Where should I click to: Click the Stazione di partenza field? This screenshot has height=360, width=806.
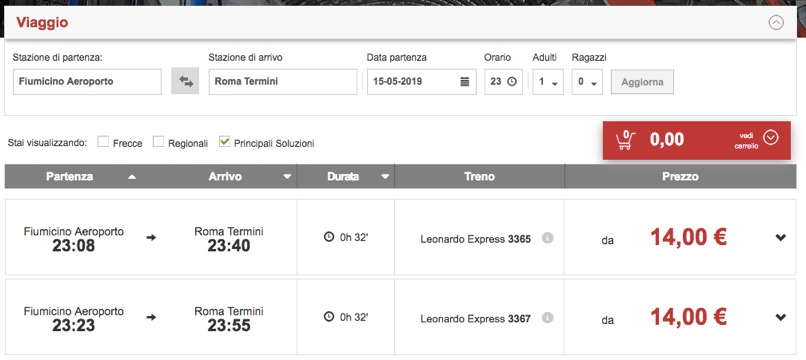tap(87, 82)
